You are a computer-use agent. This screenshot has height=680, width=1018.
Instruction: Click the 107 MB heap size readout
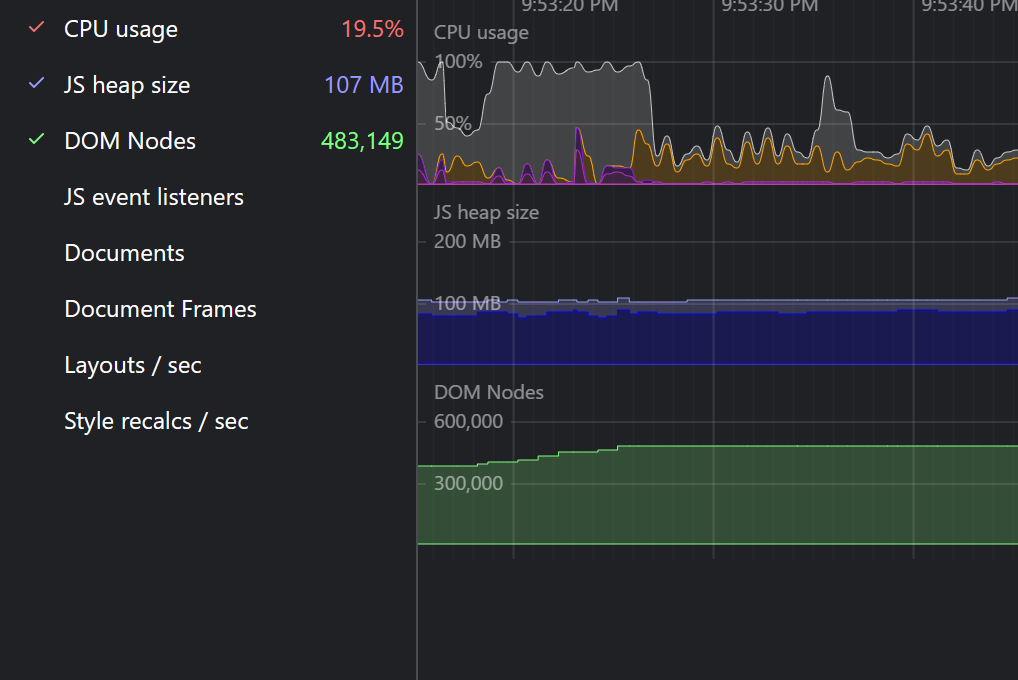click(364, 84)
